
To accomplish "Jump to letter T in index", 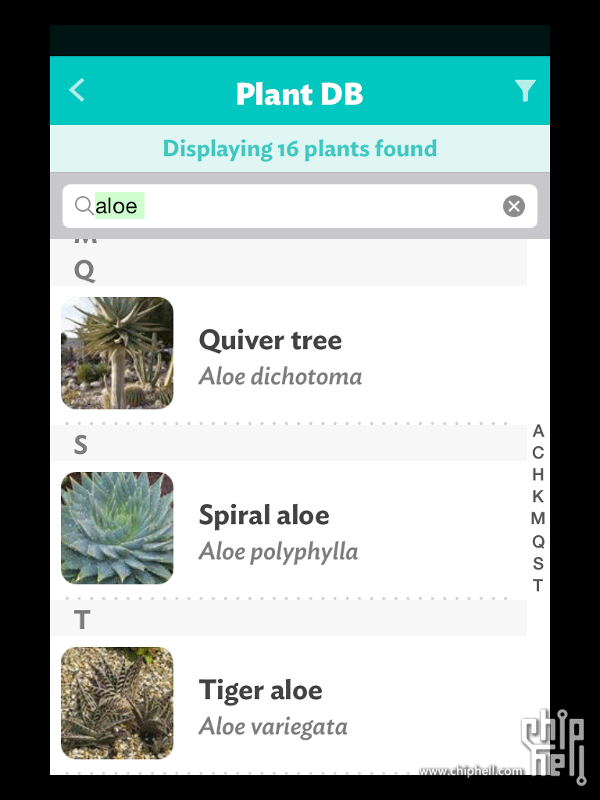I will pyautogui.click(x=538, y=585).
